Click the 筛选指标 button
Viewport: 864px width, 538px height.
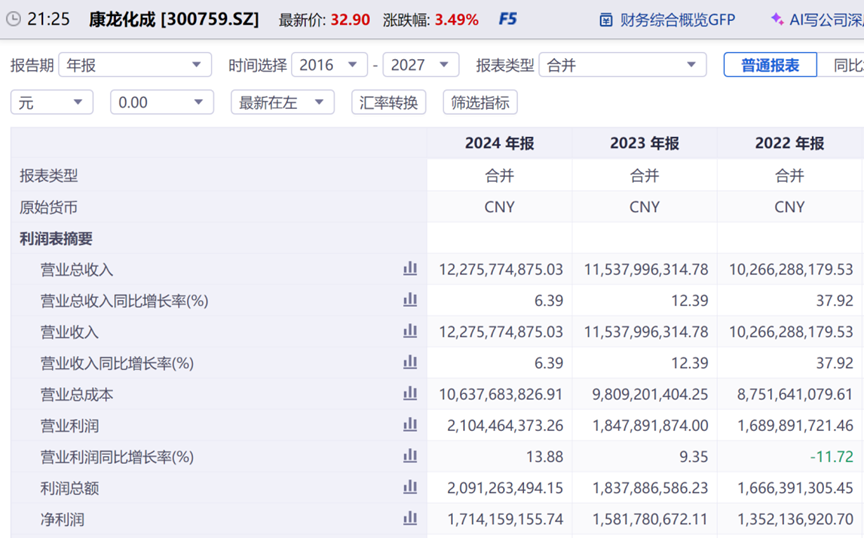click(x=480, y=102)
